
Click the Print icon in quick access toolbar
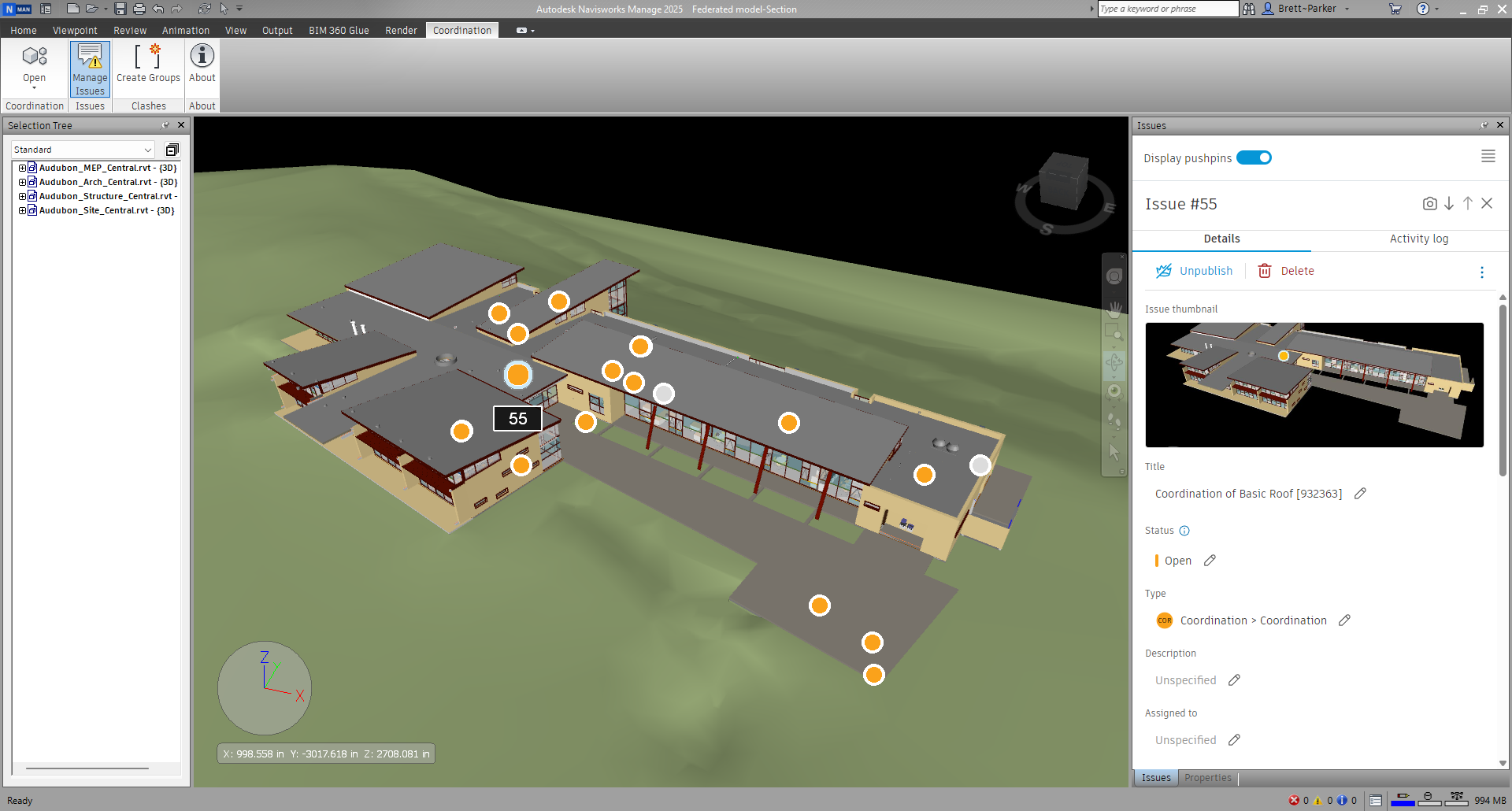coord(139,9)
